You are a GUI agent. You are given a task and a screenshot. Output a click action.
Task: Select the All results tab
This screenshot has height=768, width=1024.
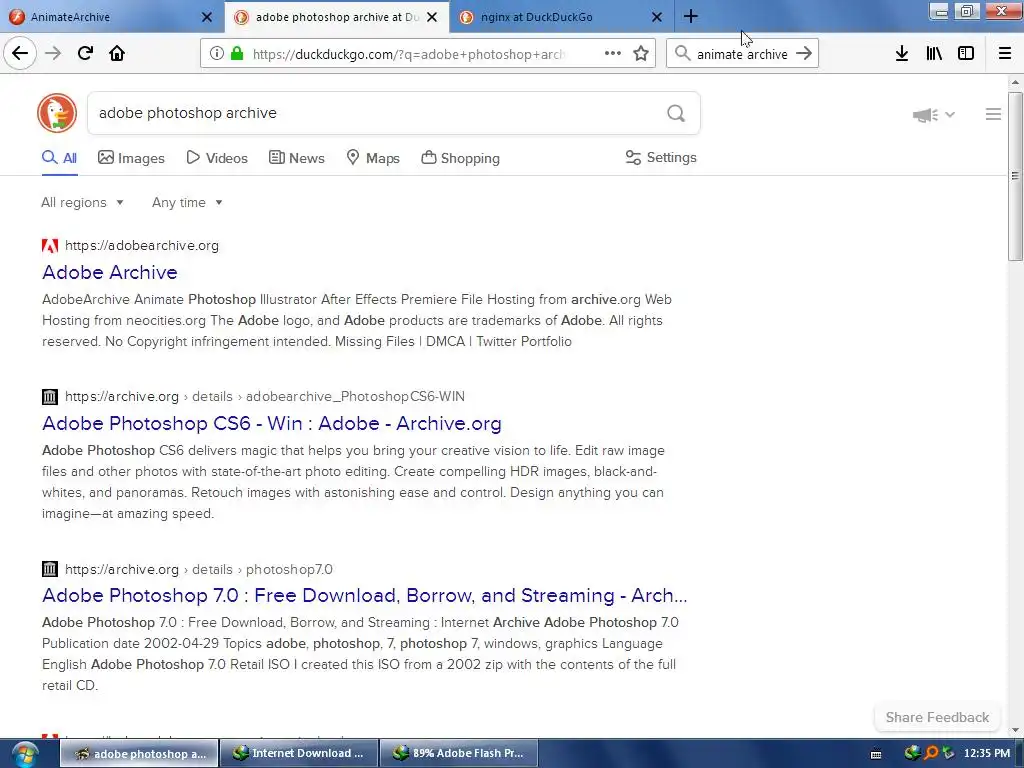[59, 158]
